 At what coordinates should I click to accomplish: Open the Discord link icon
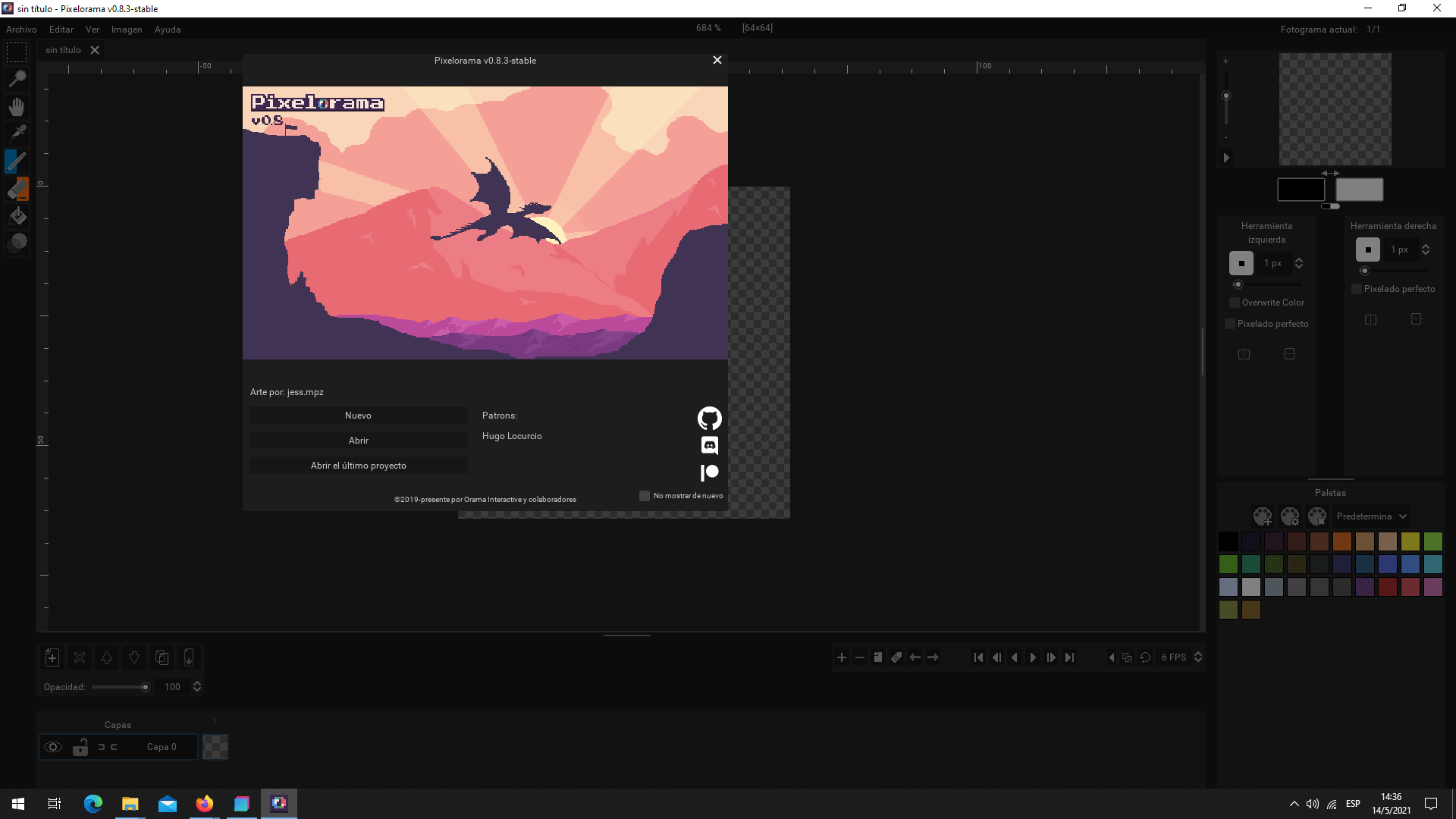pyautogui.click(x=709, y=445)
